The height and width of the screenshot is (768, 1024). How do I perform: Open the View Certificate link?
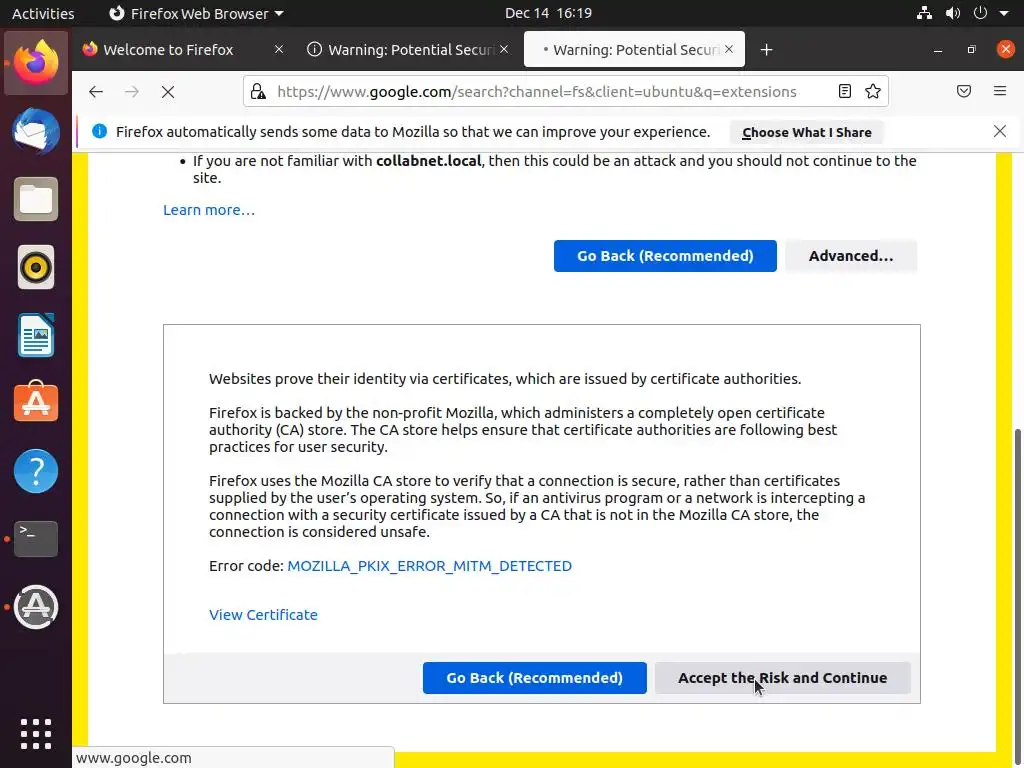click(x=263, y=615)
